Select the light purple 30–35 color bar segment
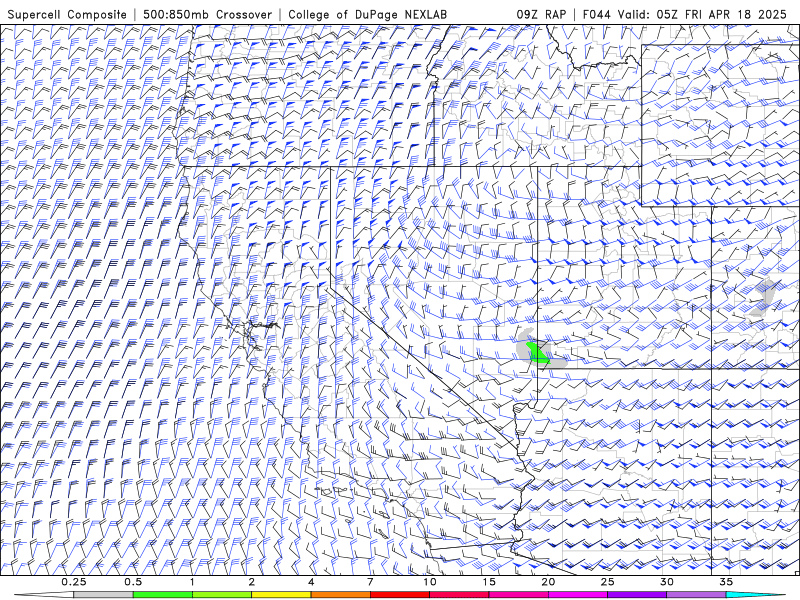 click(x=696, y=595)
